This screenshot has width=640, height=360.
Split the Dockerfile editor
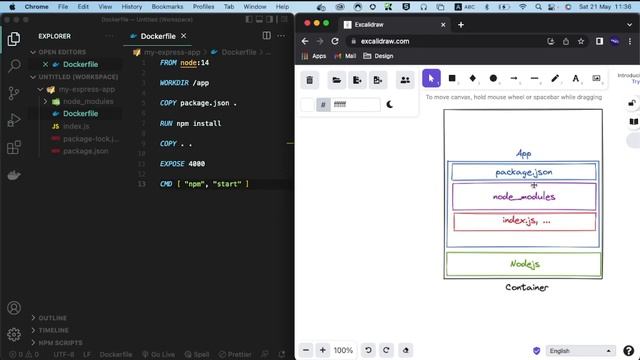(267, 36)
